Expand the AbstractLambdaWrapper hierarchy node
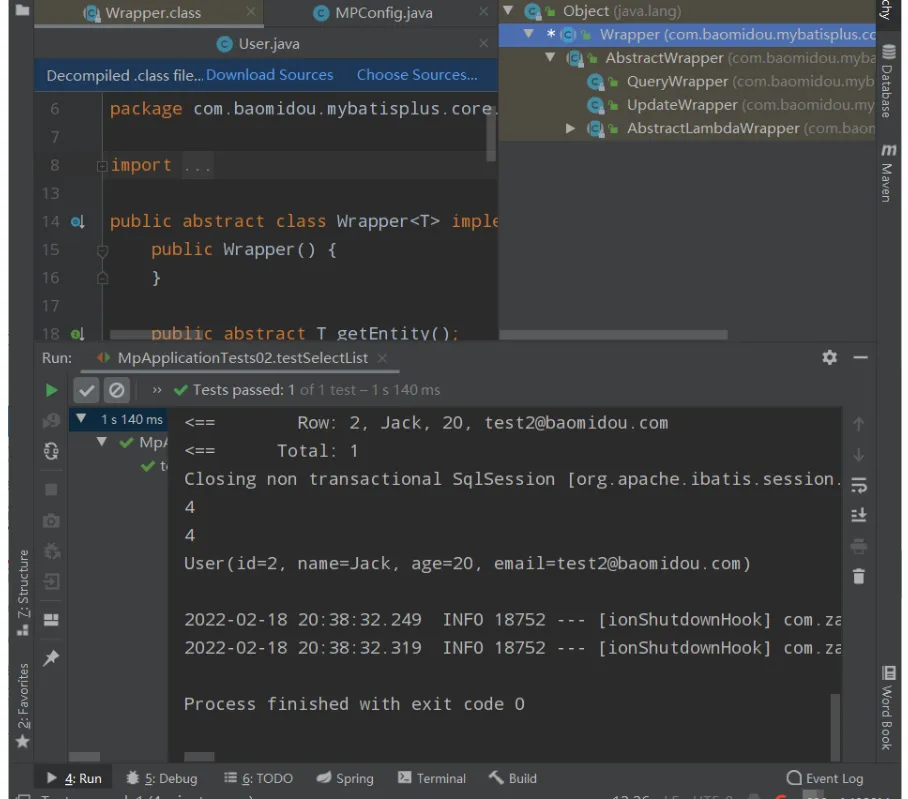Screen dimensions: 908x799 point(571,128)
